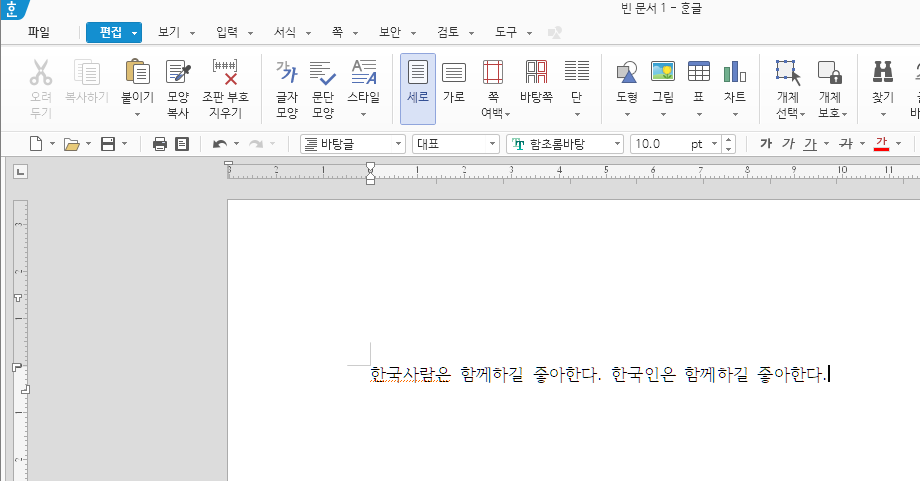This screenshot has height=481, width=920.
Task: Click the word 한국사람은 in document
Action: pos(410,374)
